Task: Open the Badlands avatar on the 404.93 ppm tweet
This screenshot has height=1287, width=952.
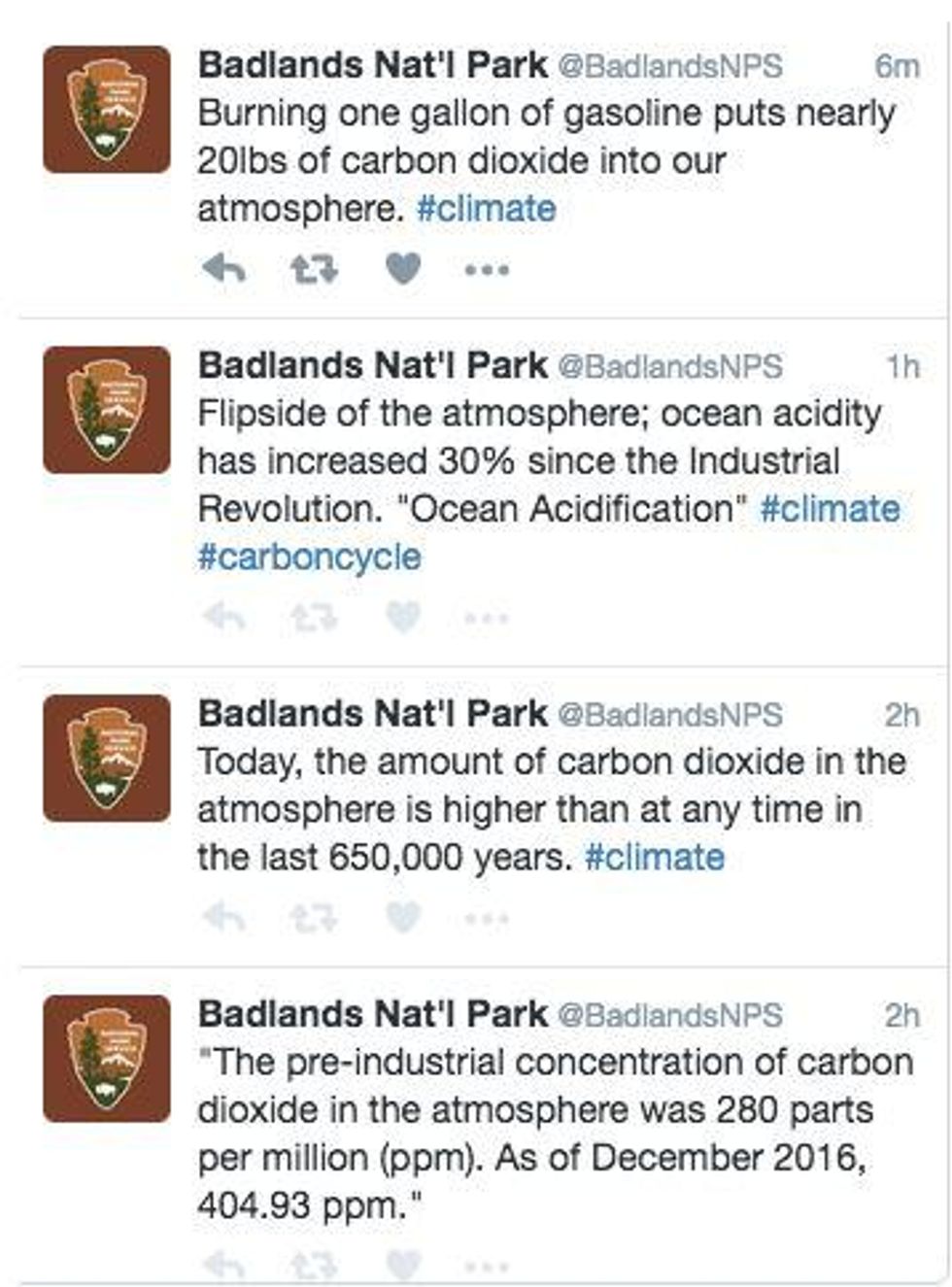Action: pos(107,1059)
